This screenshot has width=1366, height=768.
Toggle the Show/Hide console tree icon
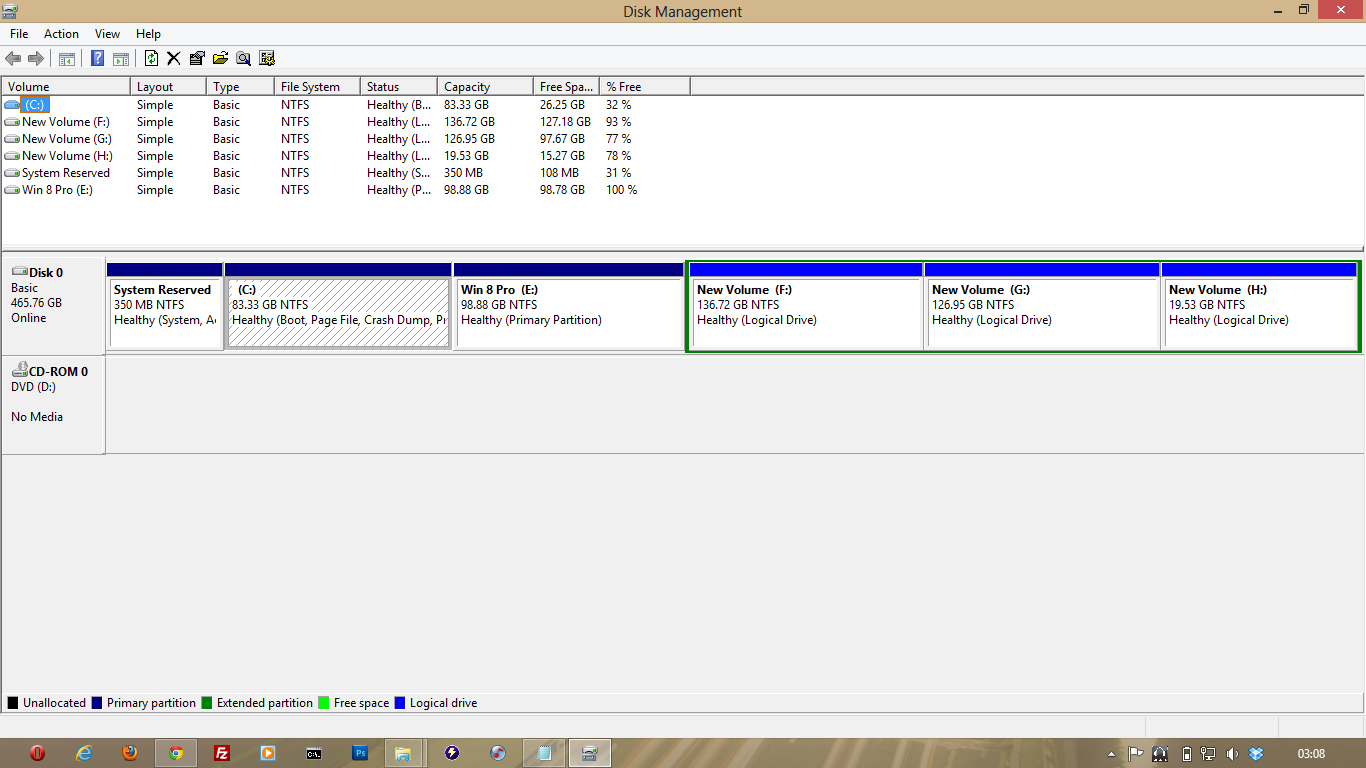(66, 57)
